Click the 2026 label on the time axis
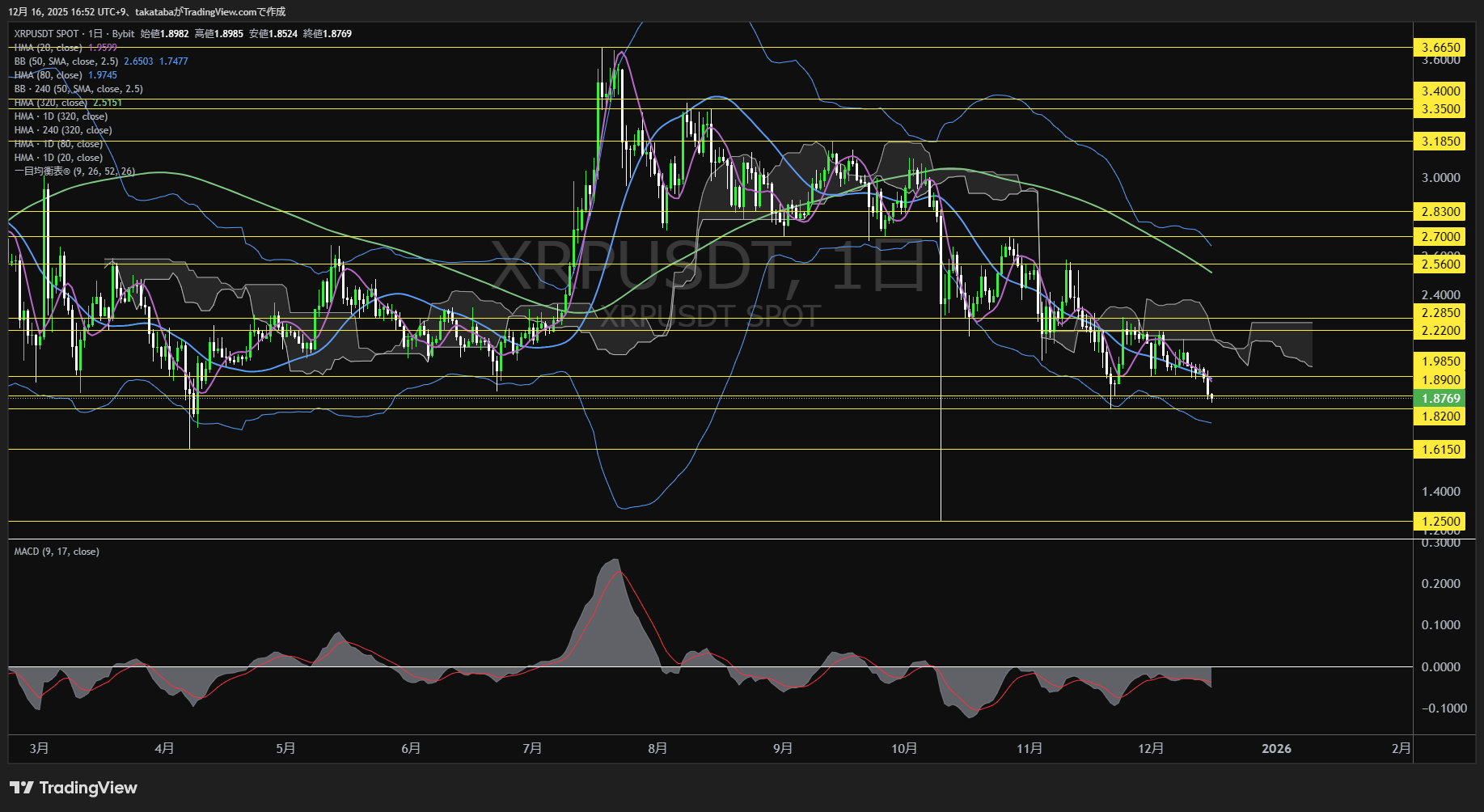Image resolution: width=1484 pixels, height=812 pixels. coord(1276,748)
